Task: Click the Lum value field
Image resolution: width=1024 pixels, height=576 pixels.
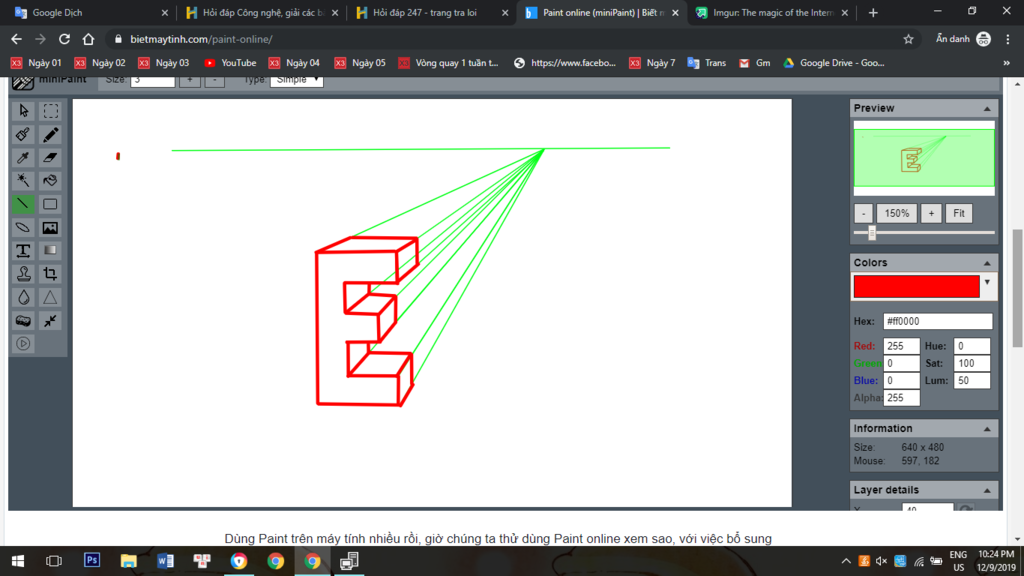Action: coord(972,381)
